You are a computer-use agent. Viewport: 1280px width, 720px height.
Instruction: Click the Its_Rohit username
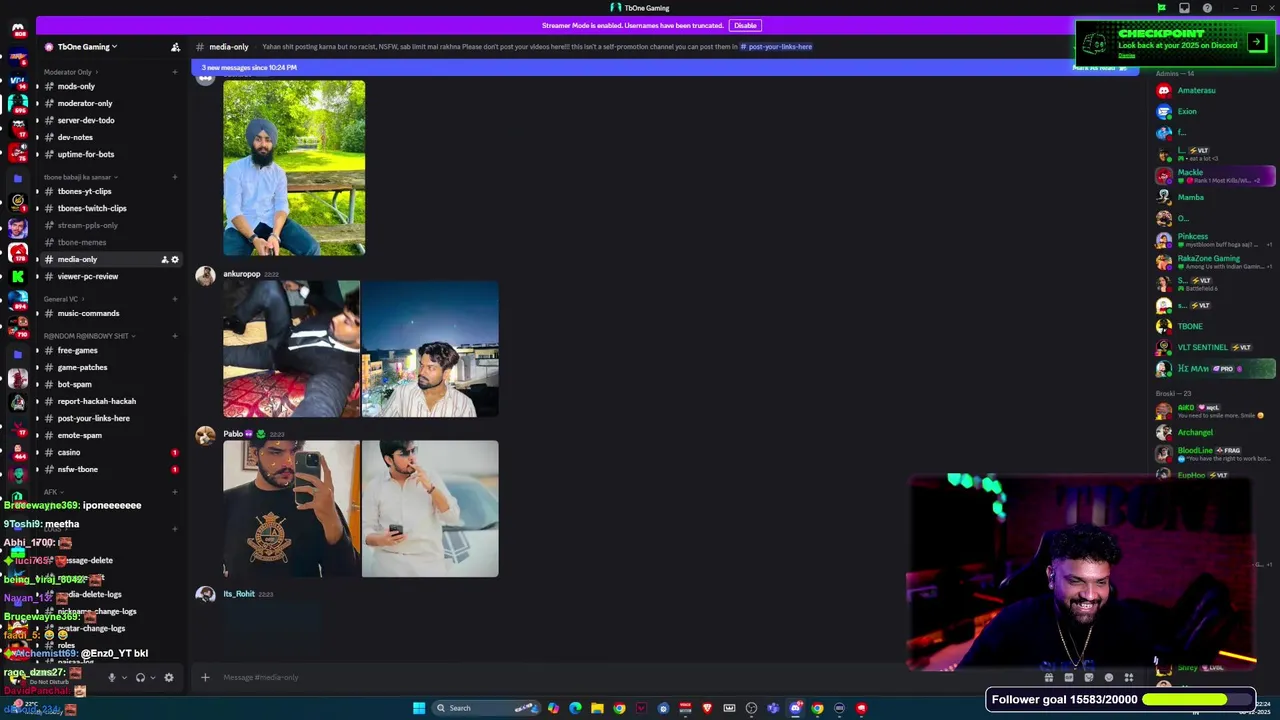[x=239, y=594]
